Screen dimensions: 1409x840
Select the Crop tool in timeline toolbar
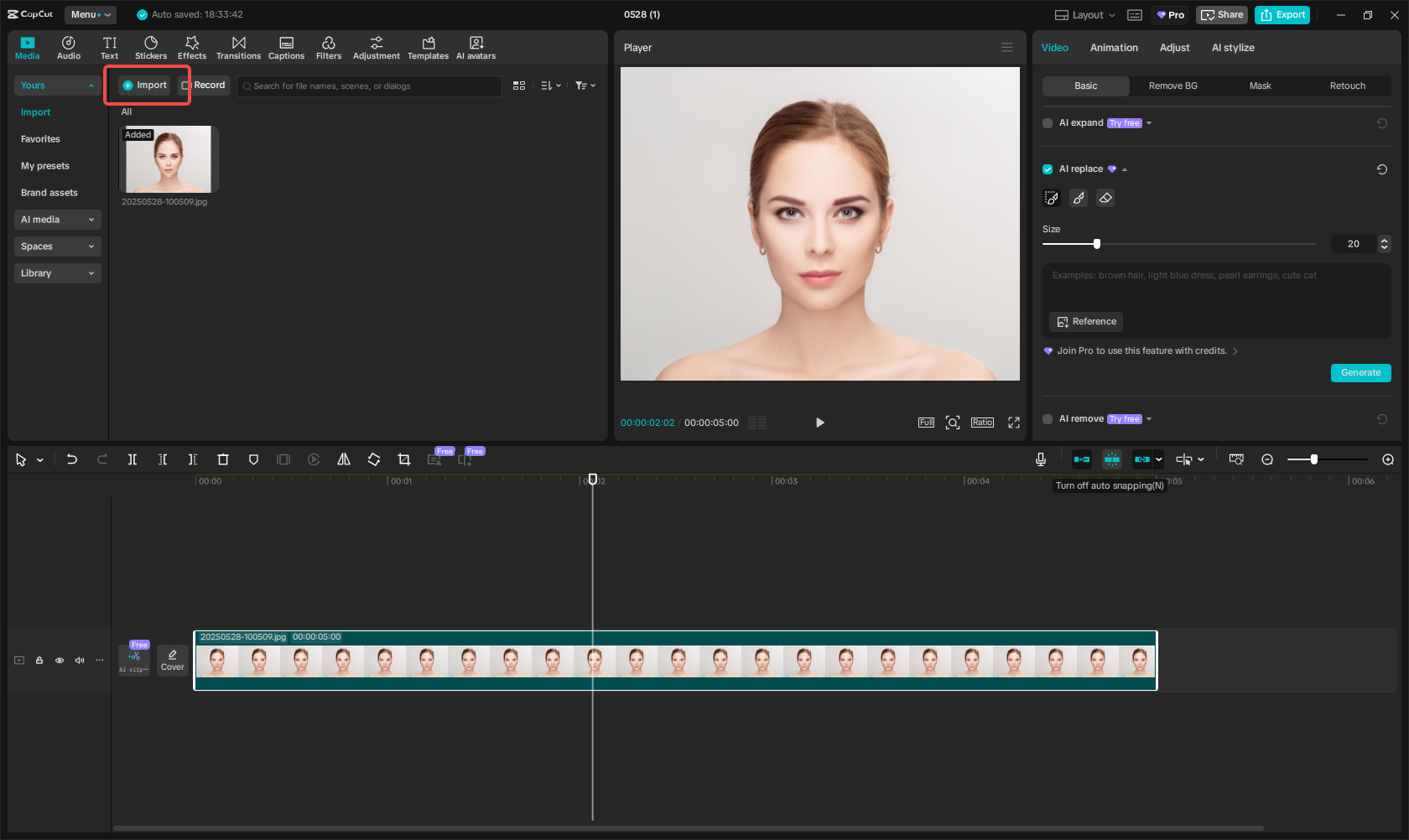click(404, 459)
